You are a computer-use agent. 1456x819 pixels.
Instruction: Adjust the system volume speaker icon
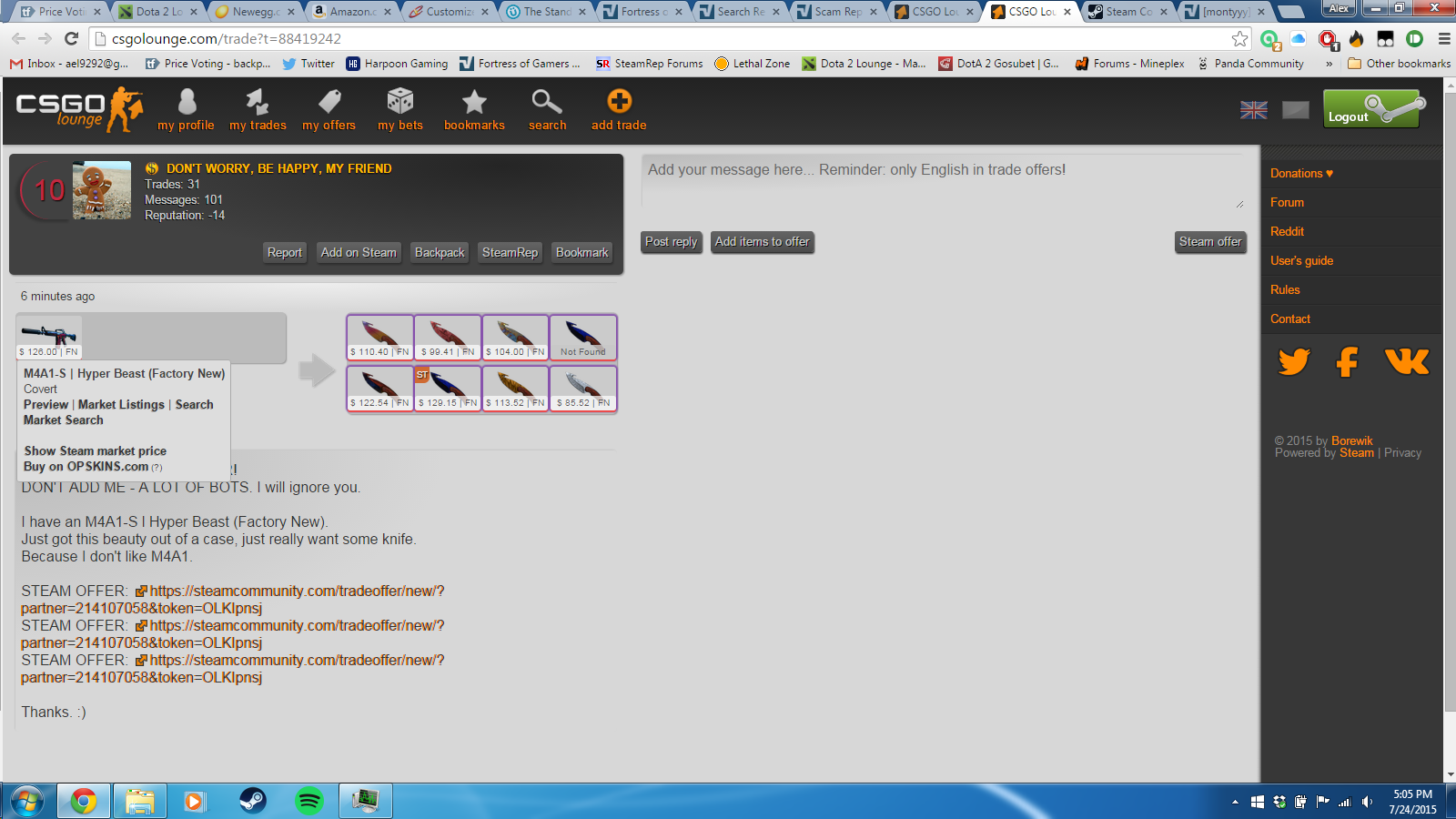tap(1367, 802)
